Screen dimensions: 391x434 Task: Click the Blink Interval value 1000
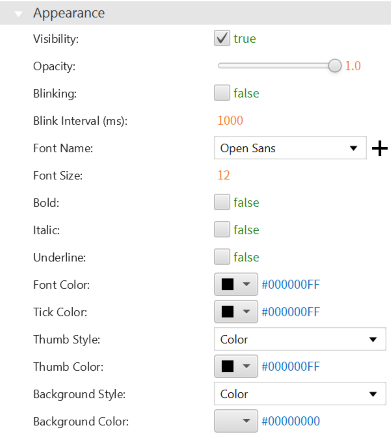[x=230, y=120]
